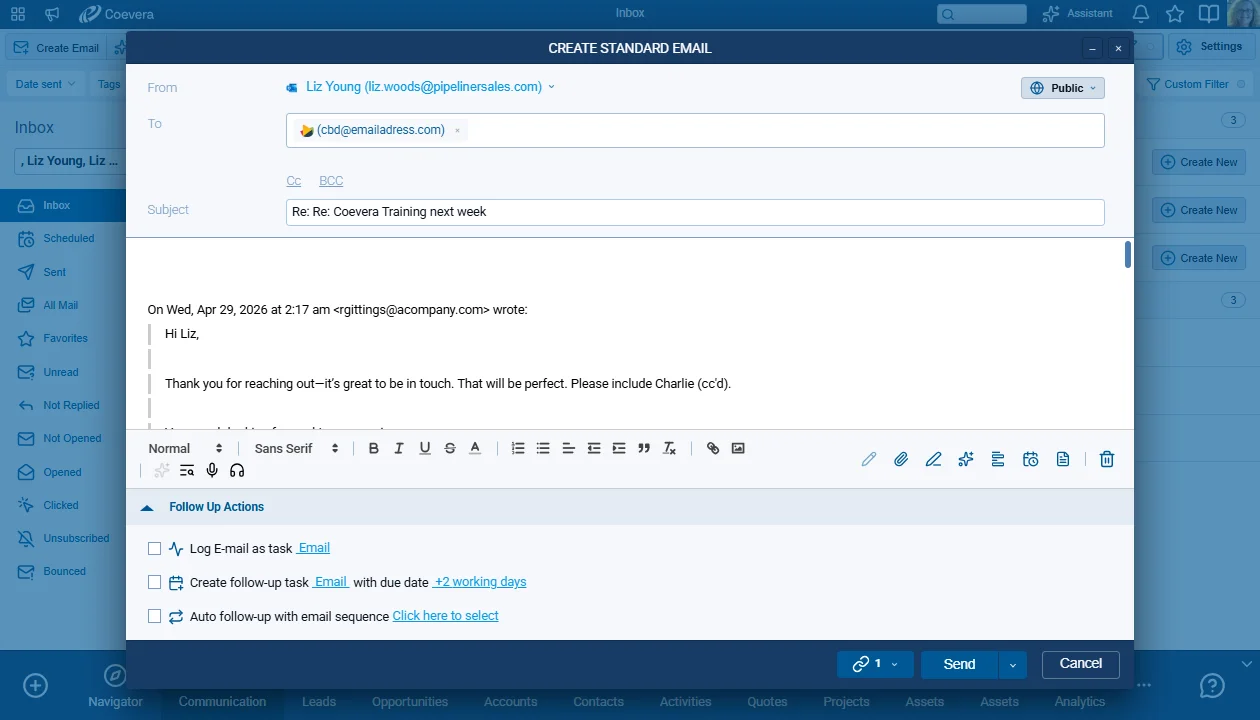This screenshot has height=720, width=1260.
Task: Open the Assistant in the top bar
Action: point(1077,14)
